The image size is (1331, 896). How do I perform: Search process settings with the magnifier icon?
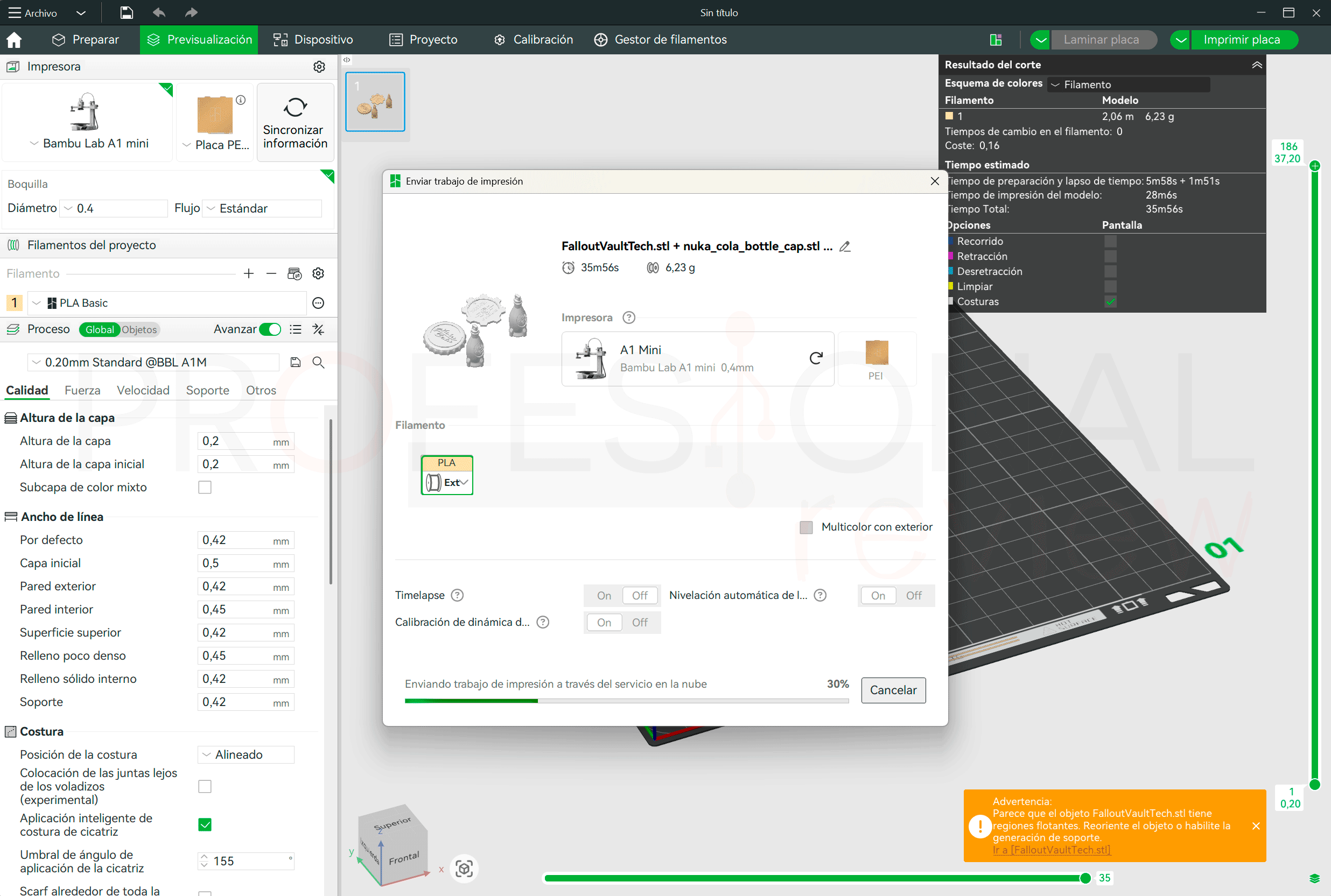click(x=318, y=362)
